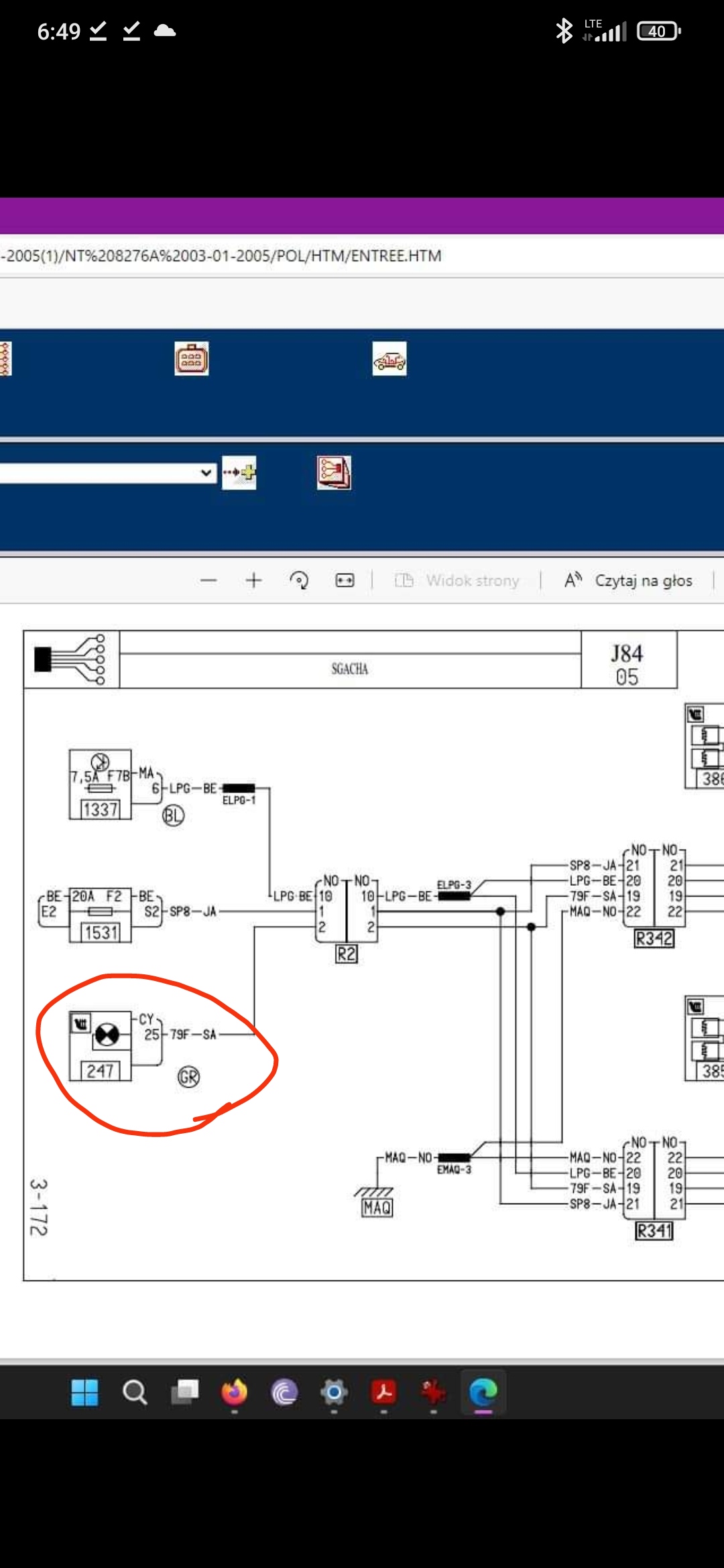Open Adobe Acrobat from the taskbar
Viewport: 724px width, 1568px height.
384,1392
